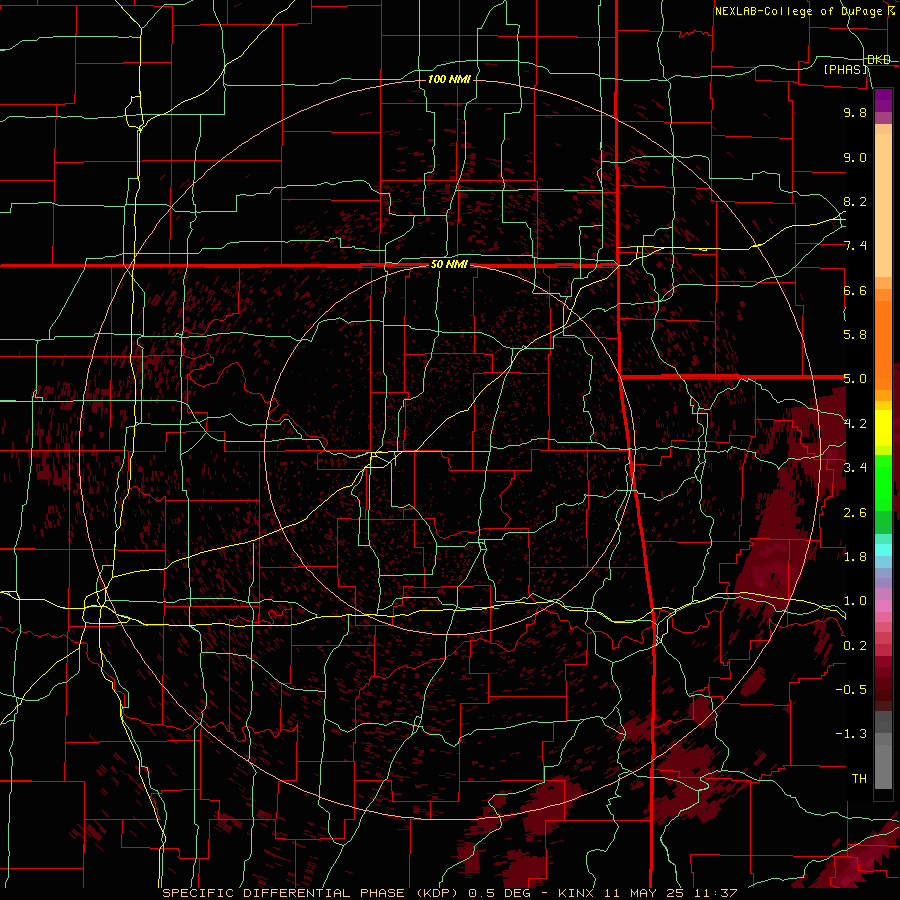Click the 5.0 value on the color scale

pos(855,379)
